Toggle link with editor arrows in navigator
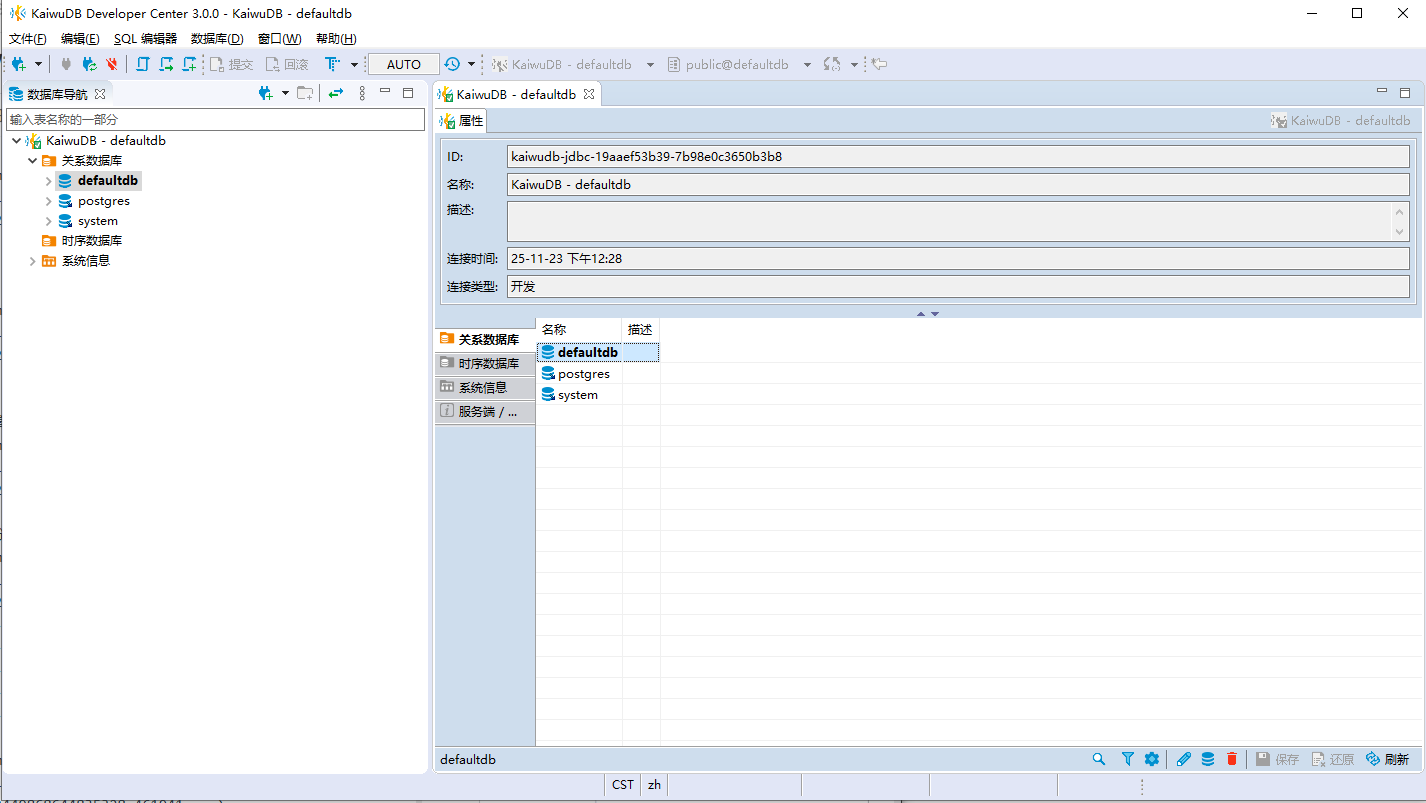1426x803 pixels. (336, 93)
